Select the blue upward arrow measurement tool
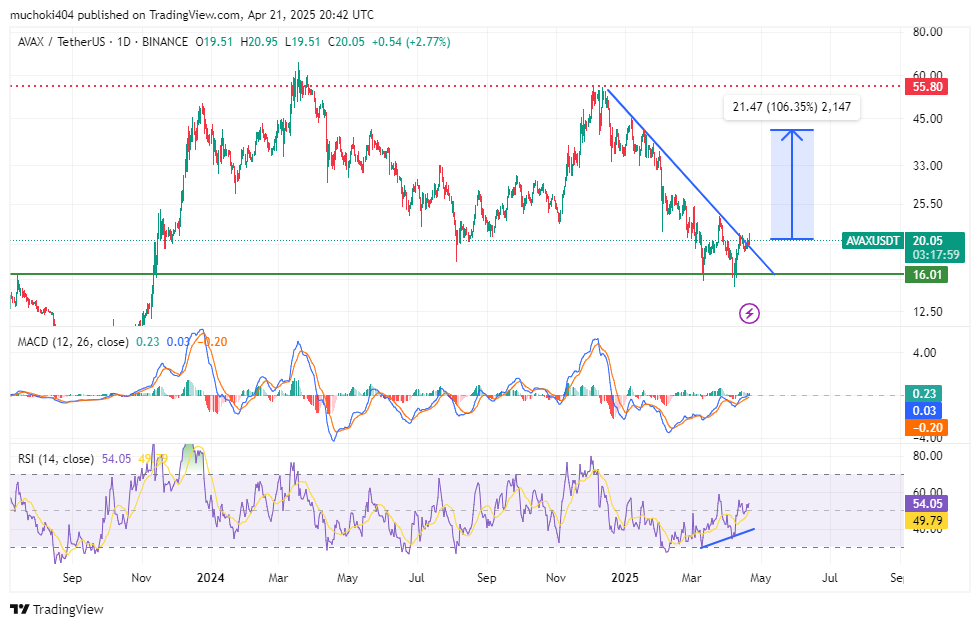Screen dimensions: 980x627 792,184
